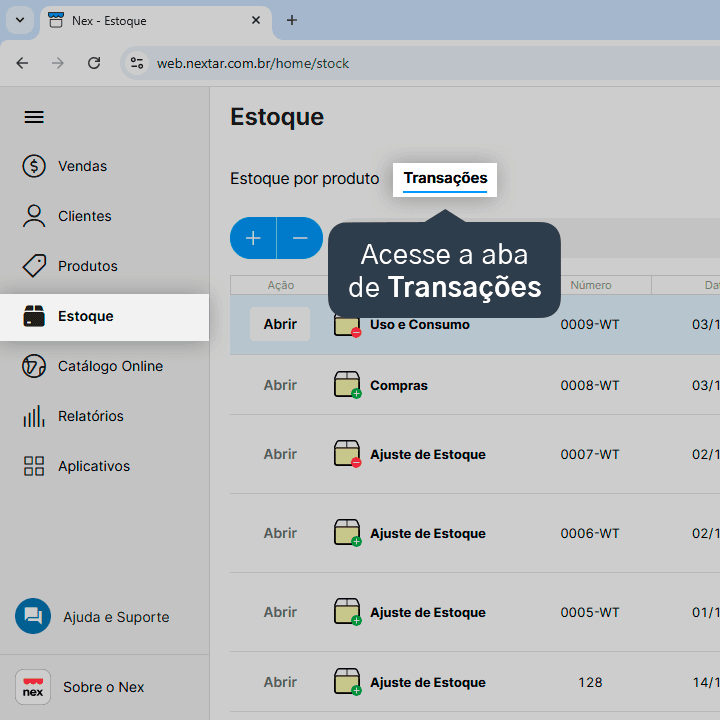The image size is (720, 720).
Task: Open transaction 128 with Abrir
Action: [280, 682]
